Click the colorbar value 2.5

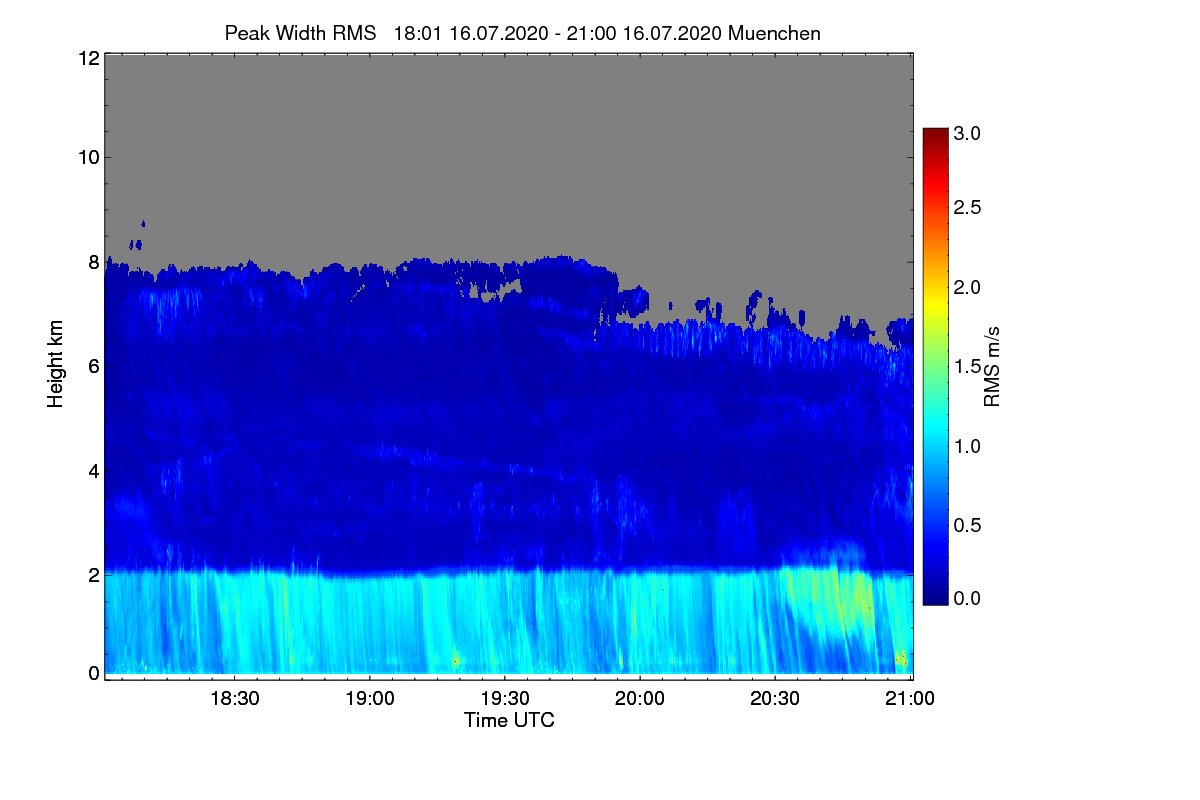[x=967, y=207]
